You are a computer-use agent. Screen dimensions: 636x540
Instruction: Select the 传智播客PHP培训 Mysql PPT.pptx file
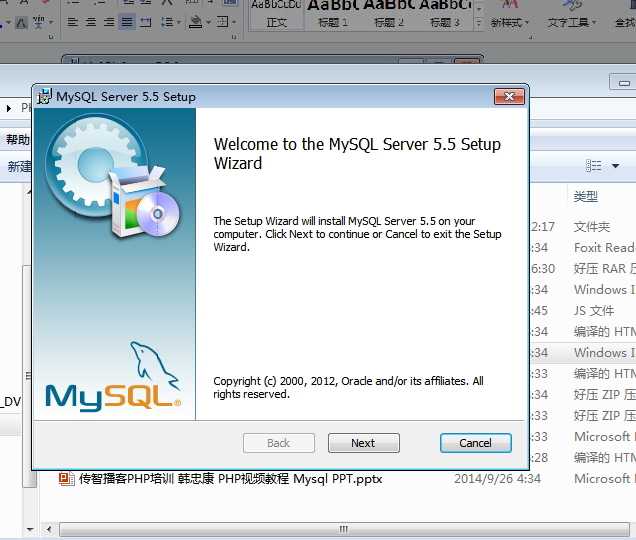230,479
